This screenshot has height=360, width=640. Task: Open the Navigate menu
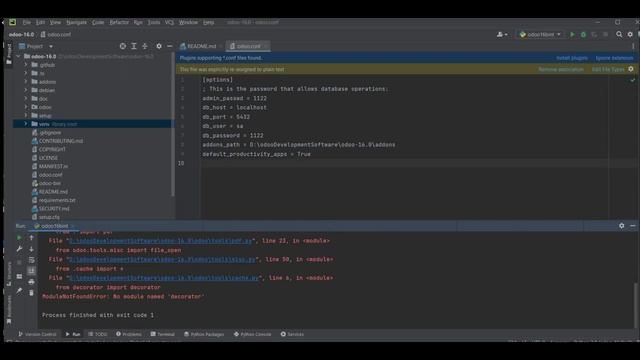click(x=76, y=22)
